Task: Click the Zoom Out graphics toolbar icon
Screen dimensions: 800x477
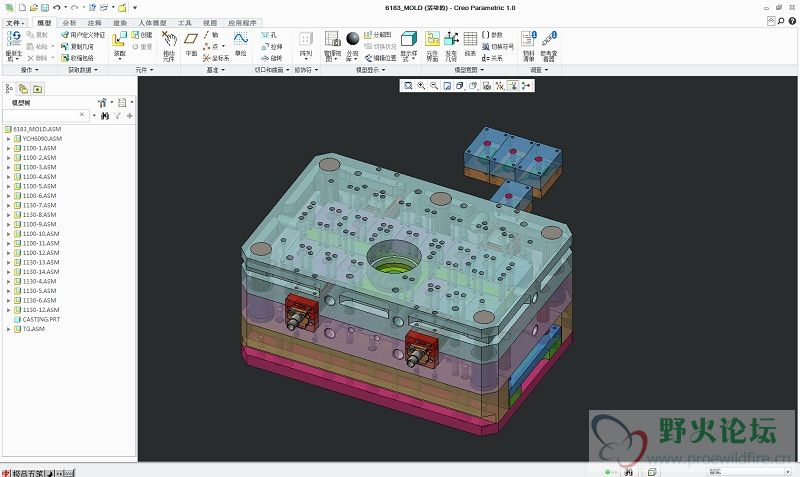Action: click(434, 86)
